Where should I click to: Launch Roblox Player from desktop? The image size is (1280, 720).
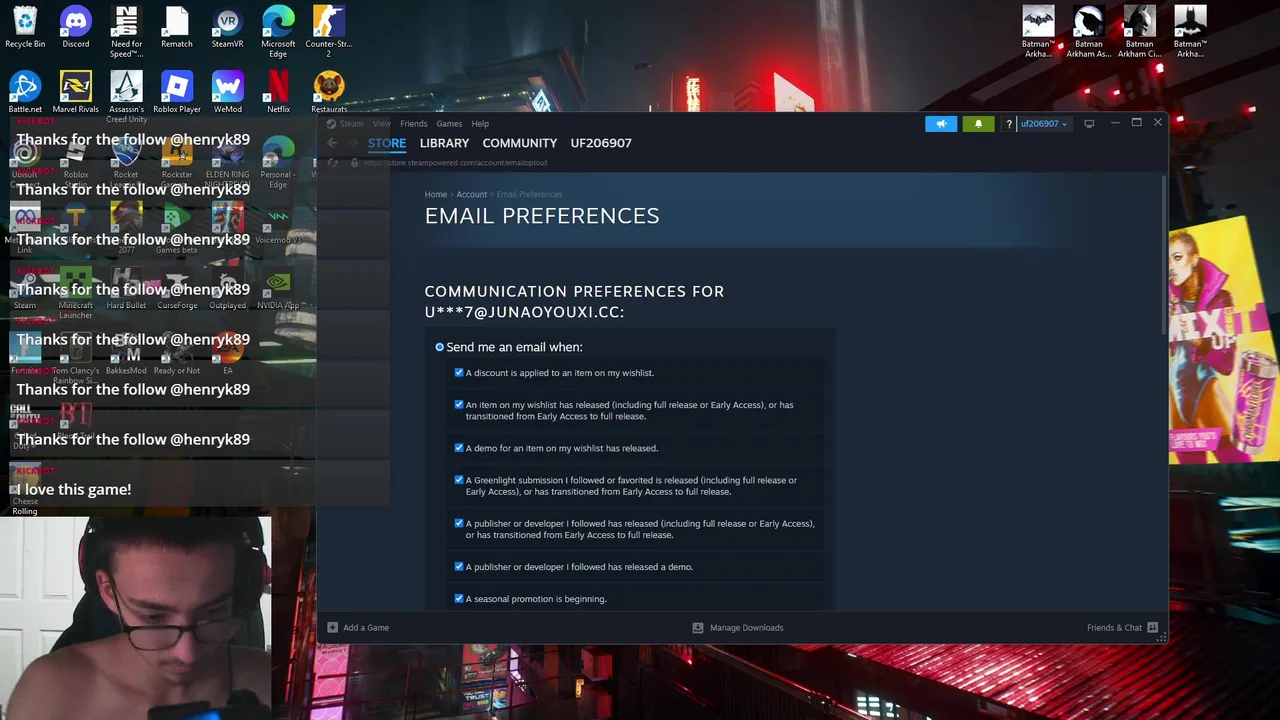[177, 92]
